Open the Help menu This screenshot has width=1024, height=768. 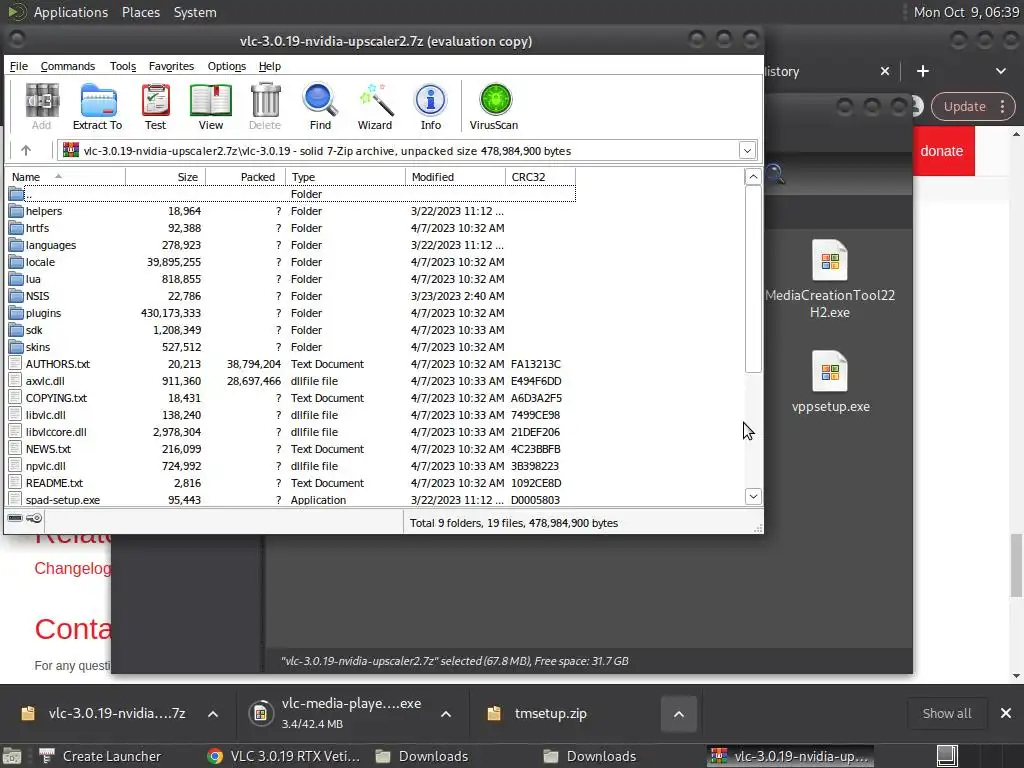pyautogui.click(x=270, y=66)
